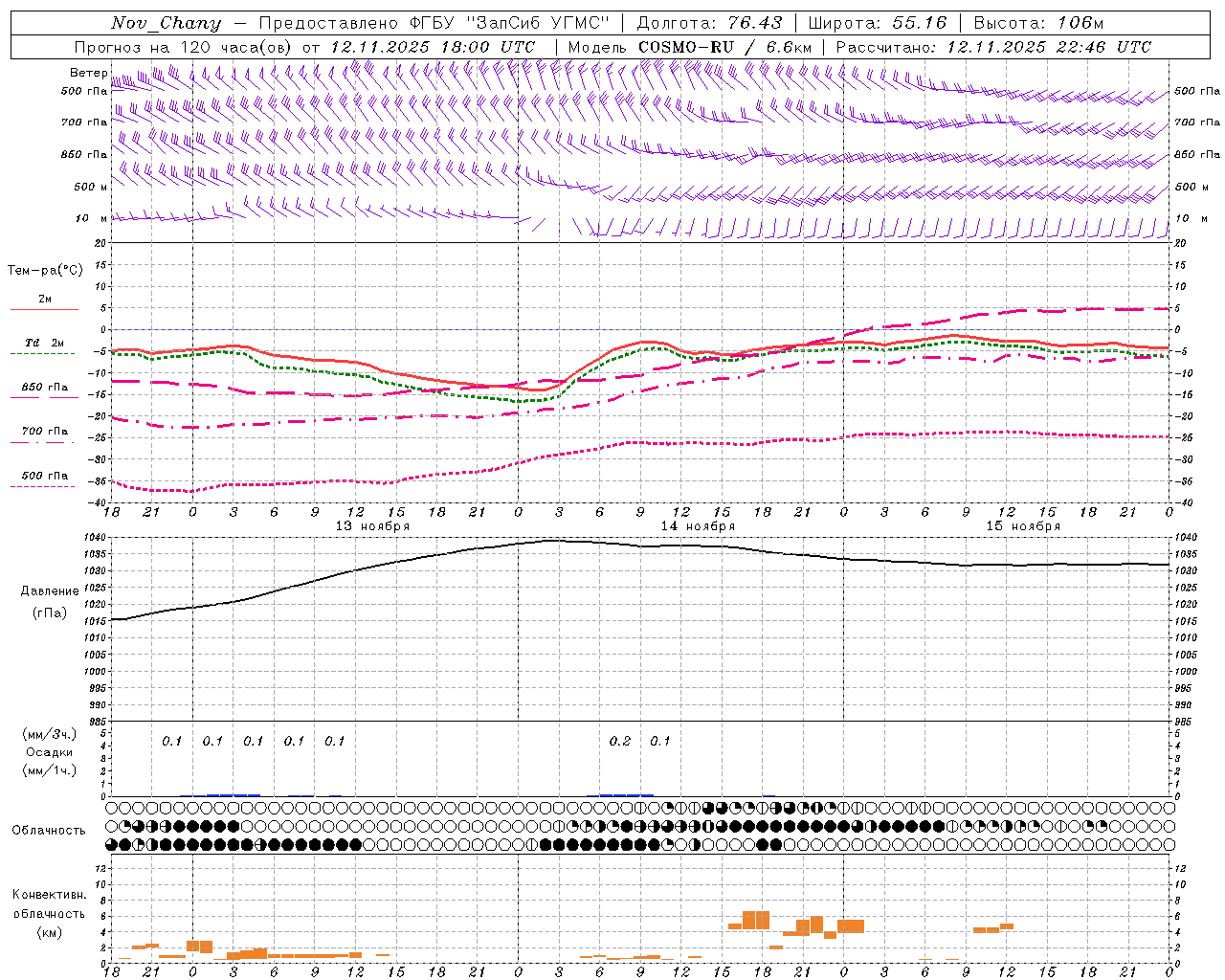Select the '12.11.2025 18:00 UTC' start time
Image resolution: width=1225 pixels, height=980 pixels.
point(432,47)
